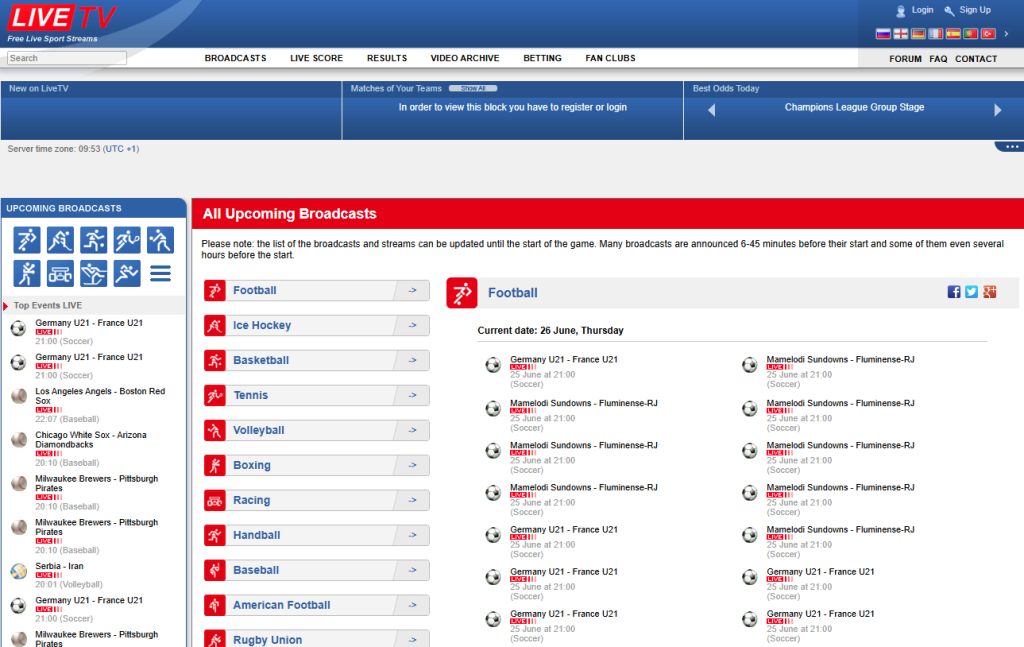Select the Tennis sidebar sport icon

127,240
